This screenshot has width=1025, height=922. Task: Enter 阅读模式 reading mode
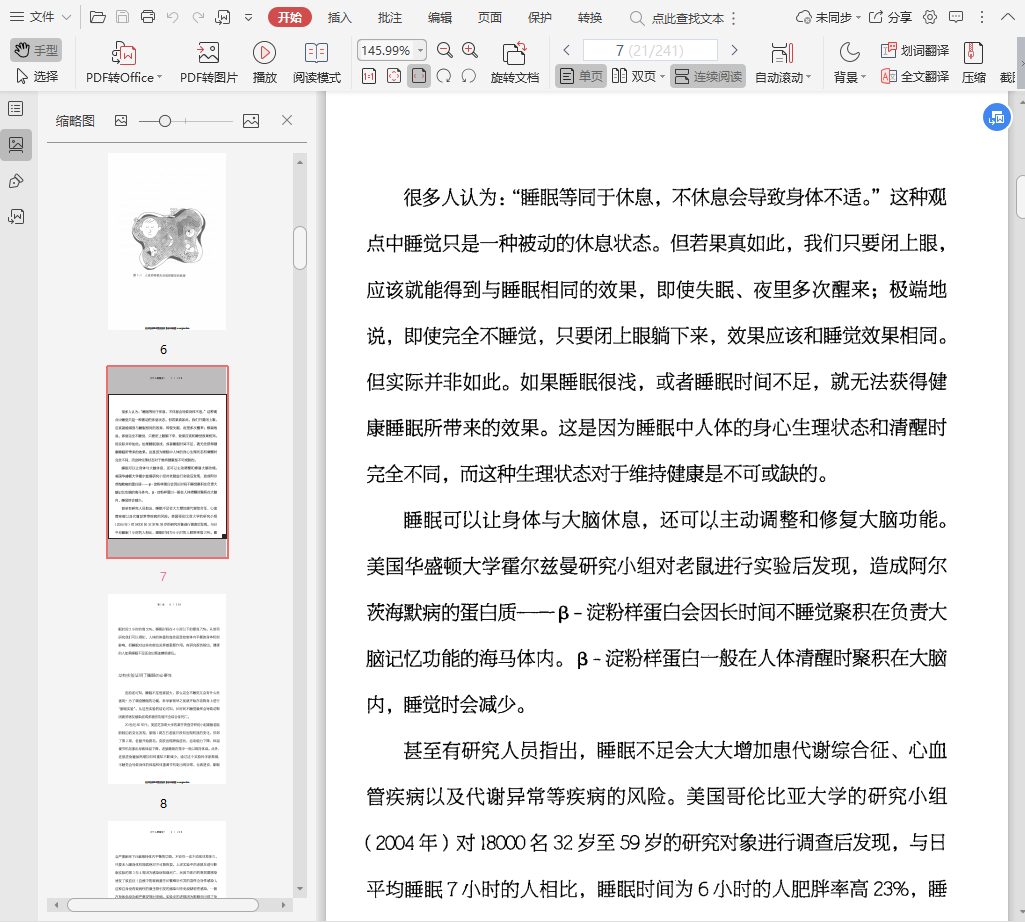(x=317, y=63)
